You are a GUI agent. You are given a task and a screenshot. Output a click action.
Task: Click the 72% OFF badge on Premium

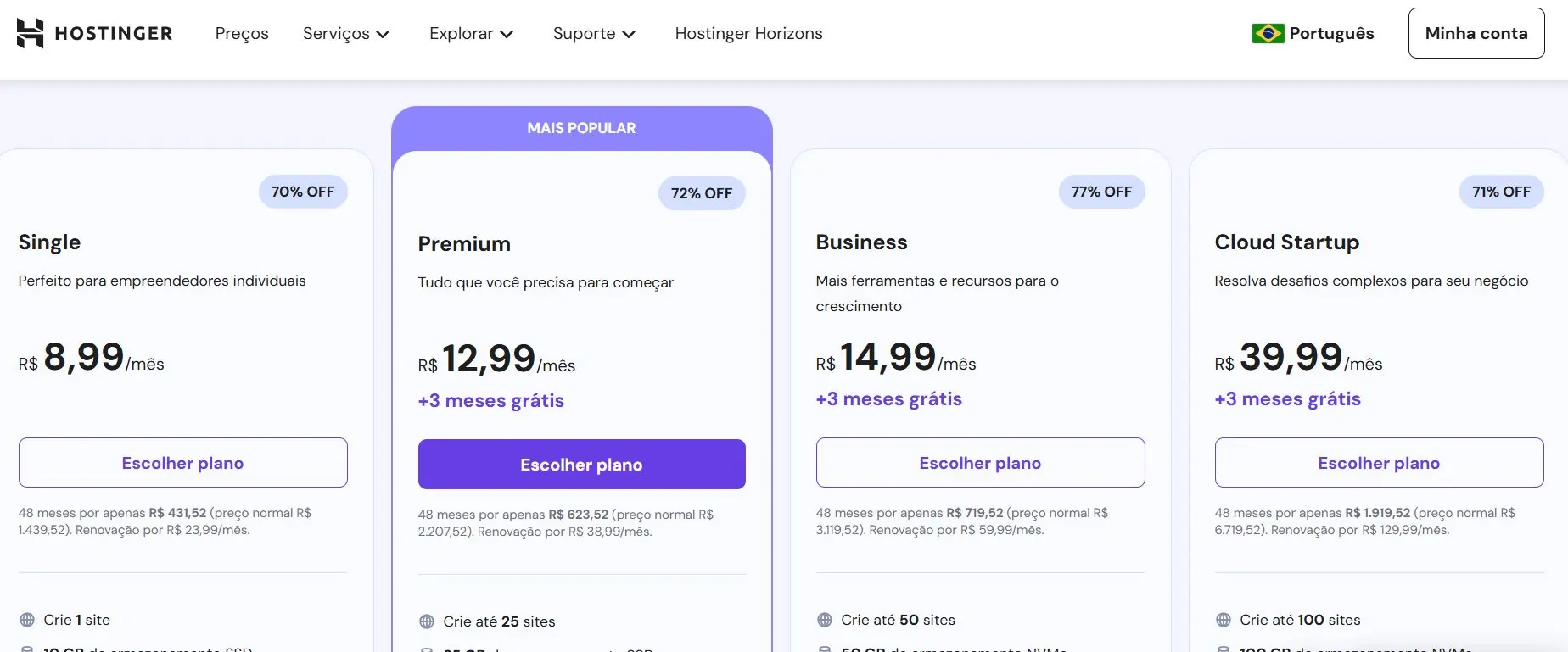702,192
